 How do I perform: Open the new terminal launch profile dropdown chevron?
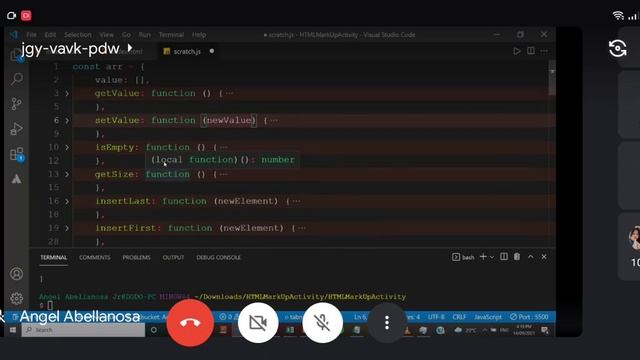pos(492,257)
